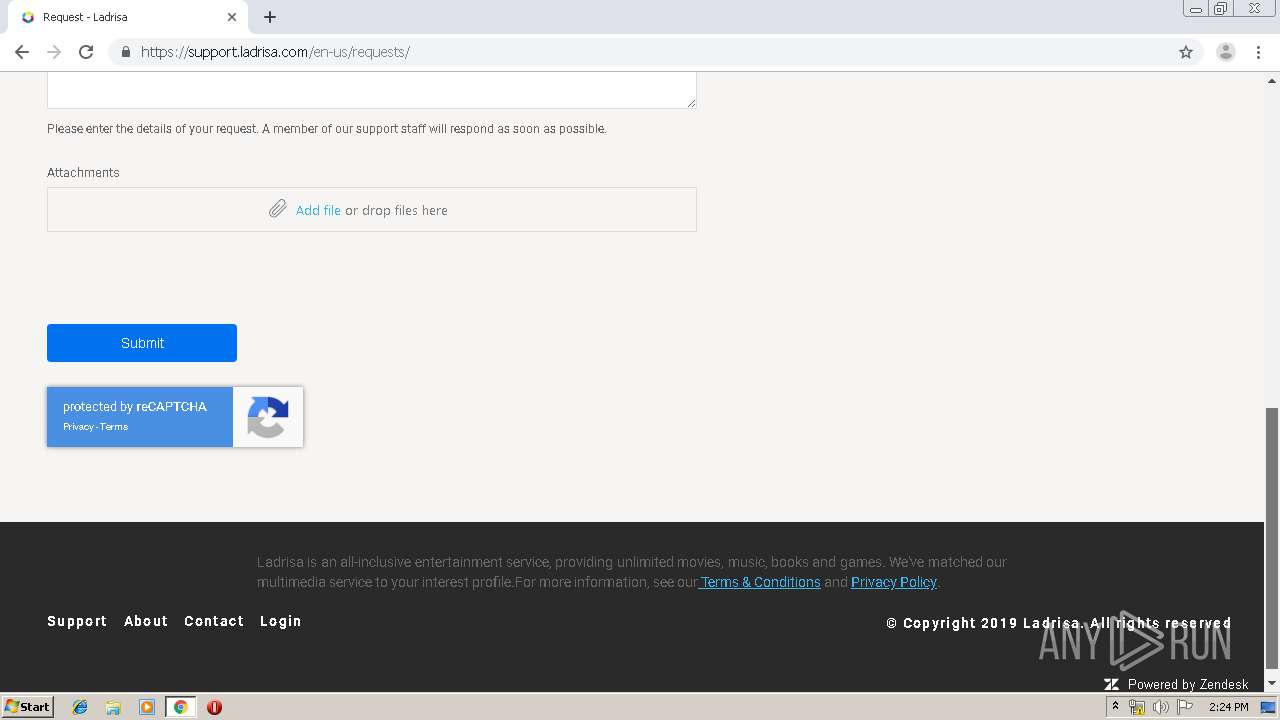Screen dimensions: 1280x720
Task: Click the Add file link
Action: 318,210
